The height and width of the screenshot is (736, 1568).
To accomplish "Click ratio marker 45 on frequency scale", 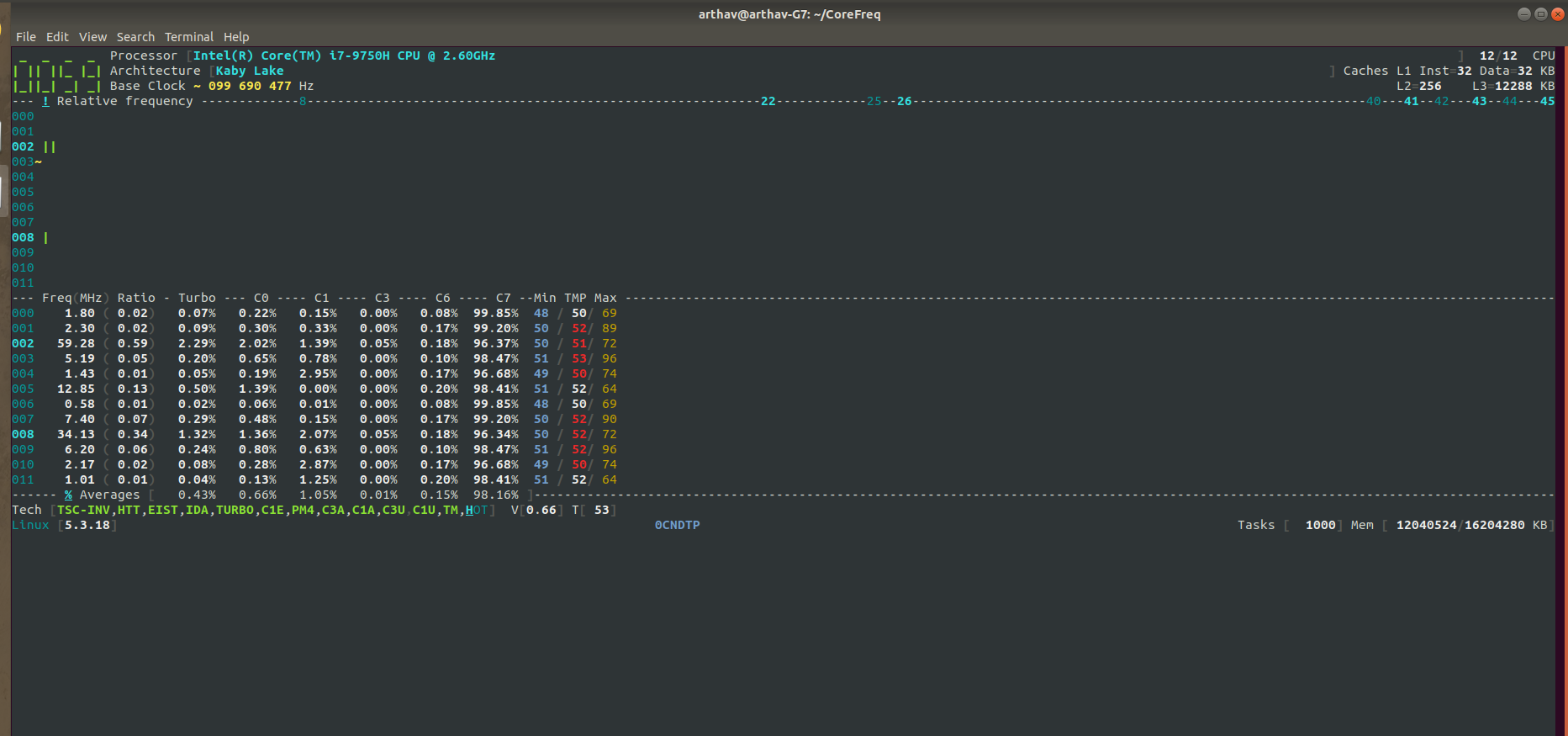I will coord(1548,101).
